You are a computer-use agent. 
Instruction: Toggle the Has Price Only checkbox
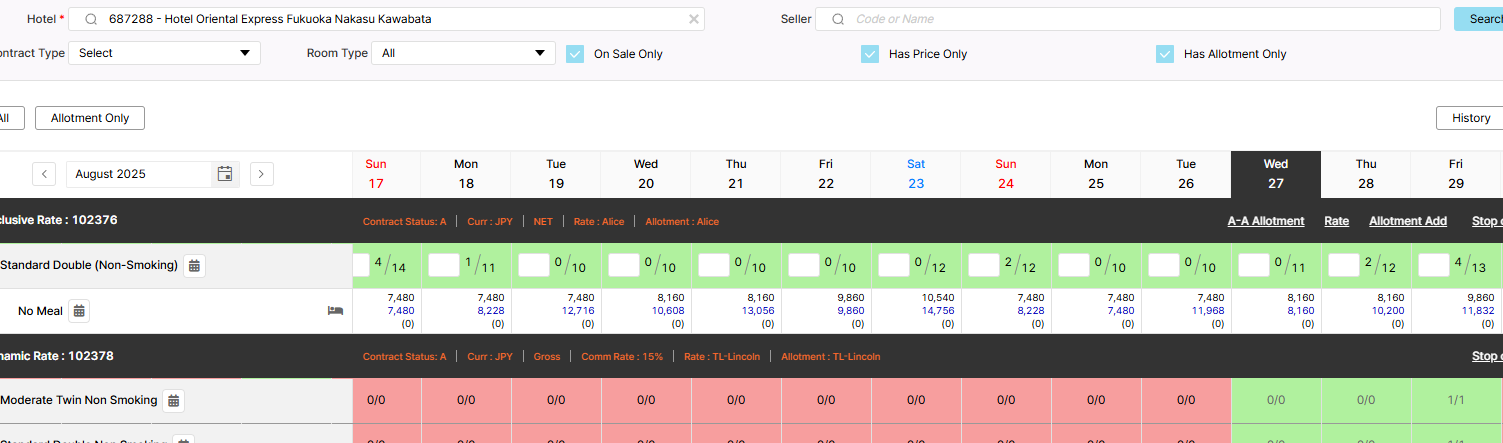tap(870, 54)
